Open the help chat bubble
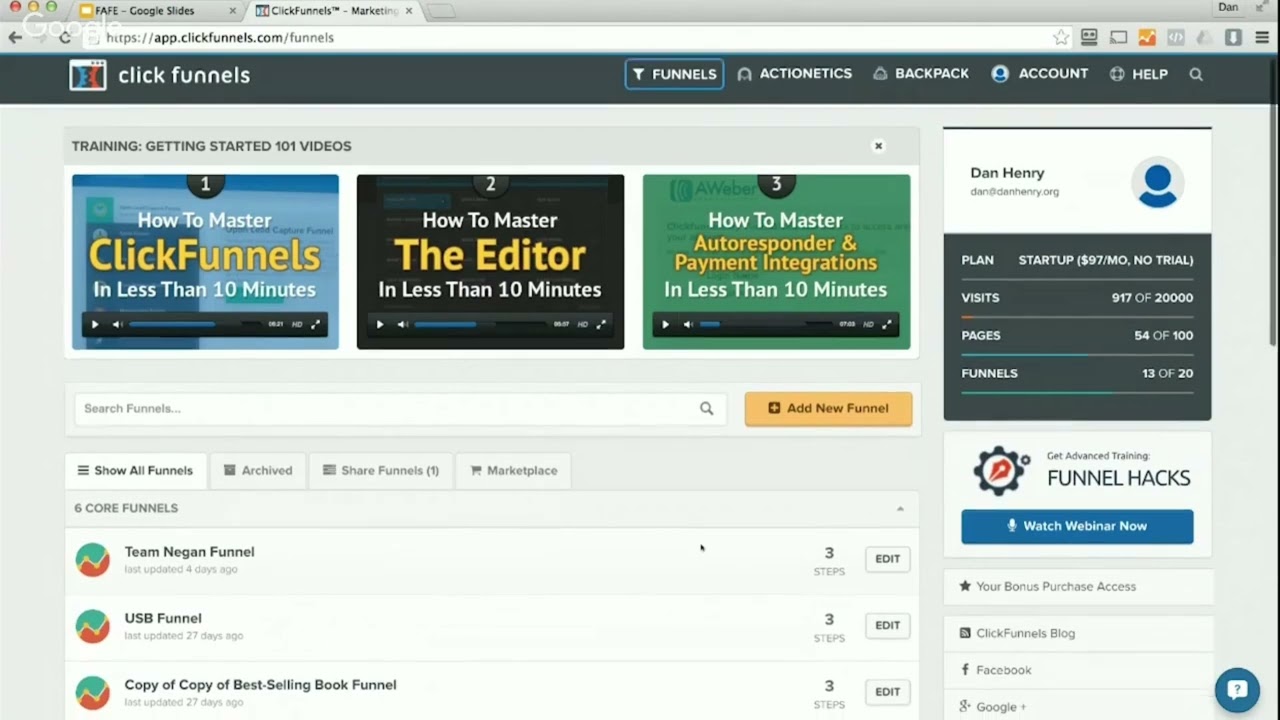The image size is (1280, 720). pyautogui.click(x=1237, y=689)
